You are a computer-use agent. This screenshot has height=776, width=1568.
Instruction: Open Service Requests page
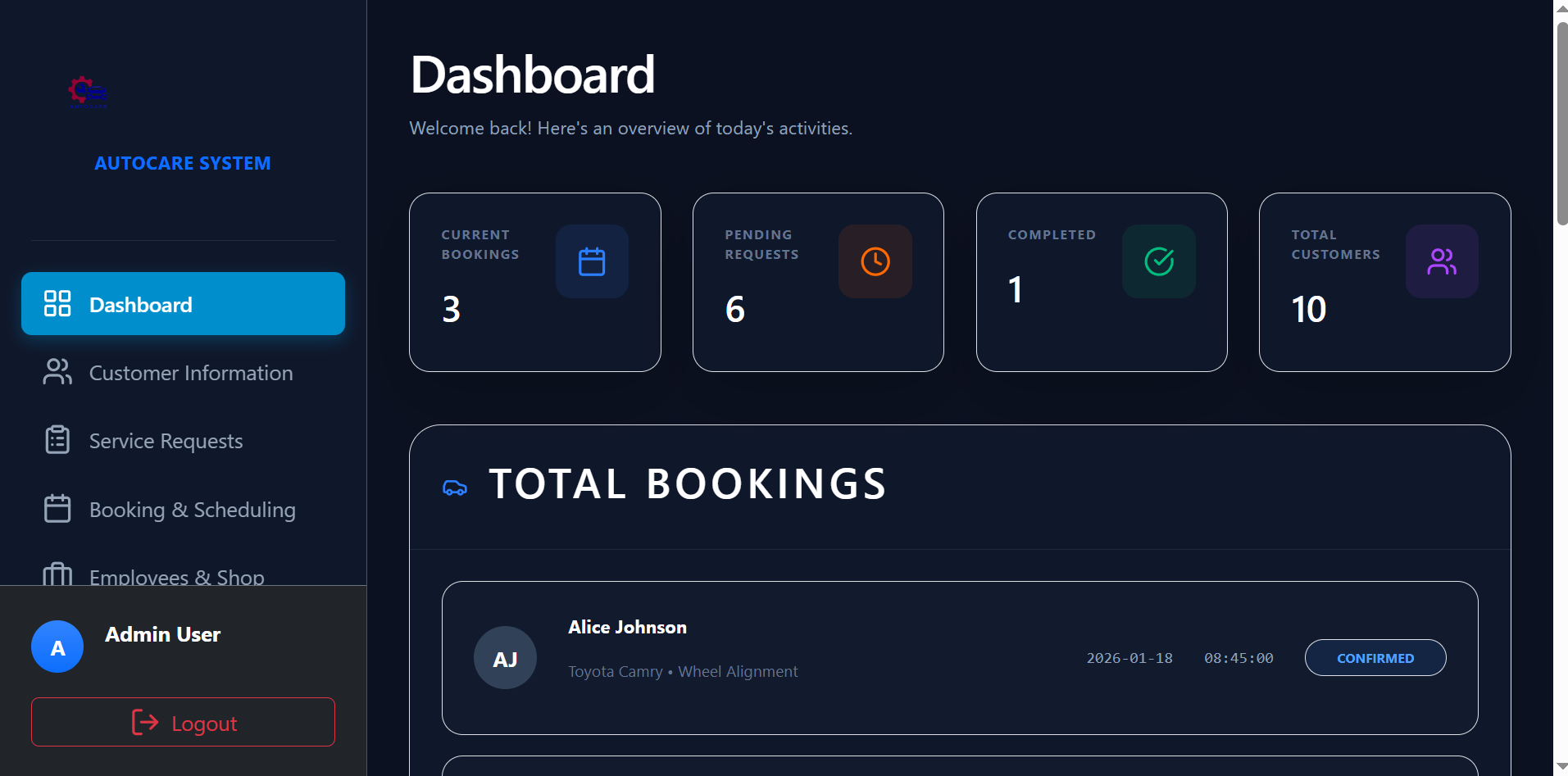click(x=183, y=440)
